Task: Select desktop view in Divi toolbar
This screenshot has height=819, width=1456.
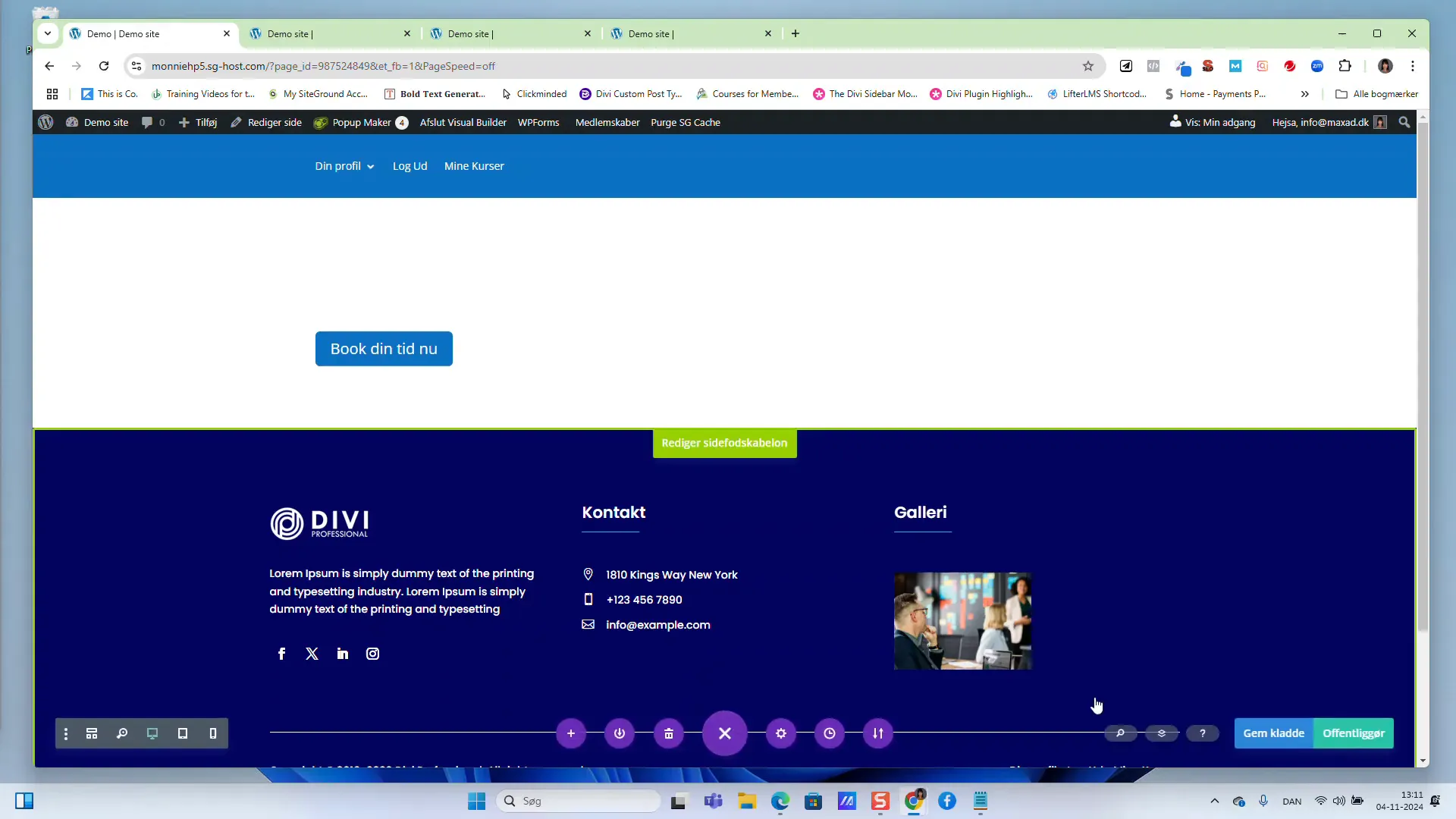Action: point(152,733)
